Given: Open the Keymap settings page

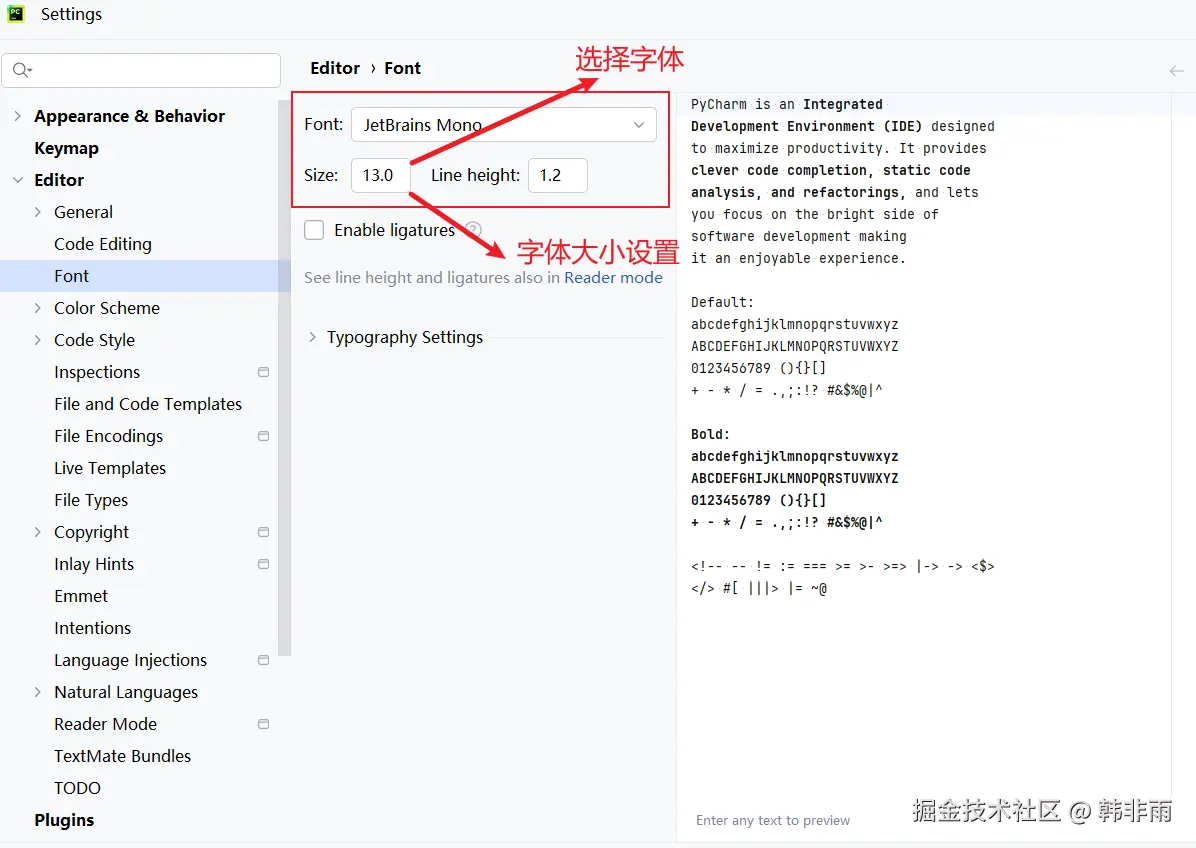Looking at the screenshot, I should (x=66, y=148).
